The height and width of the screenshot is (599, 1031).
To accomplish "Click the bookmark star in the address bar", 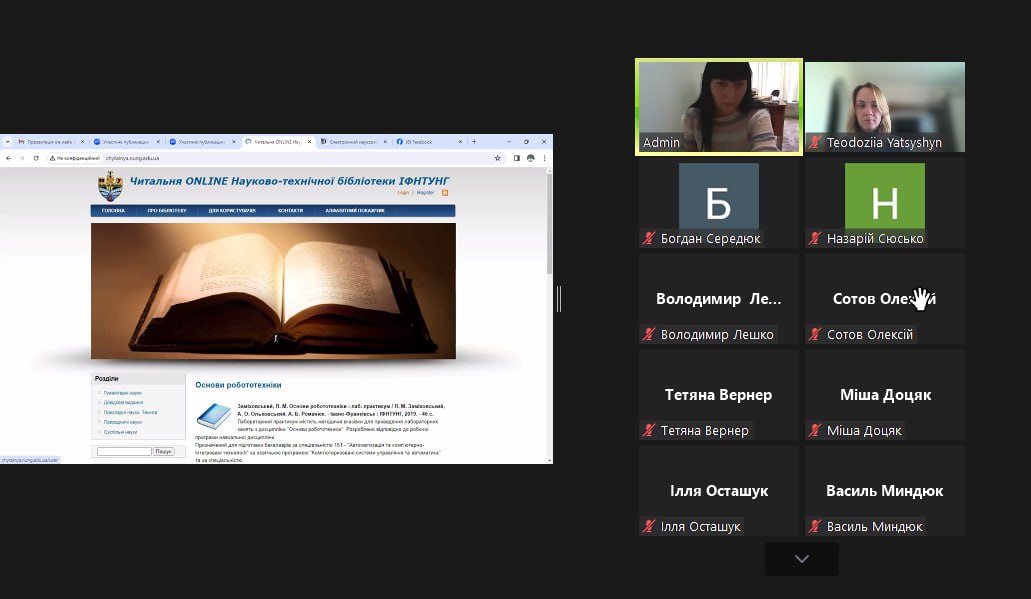I will coord(498,158).
